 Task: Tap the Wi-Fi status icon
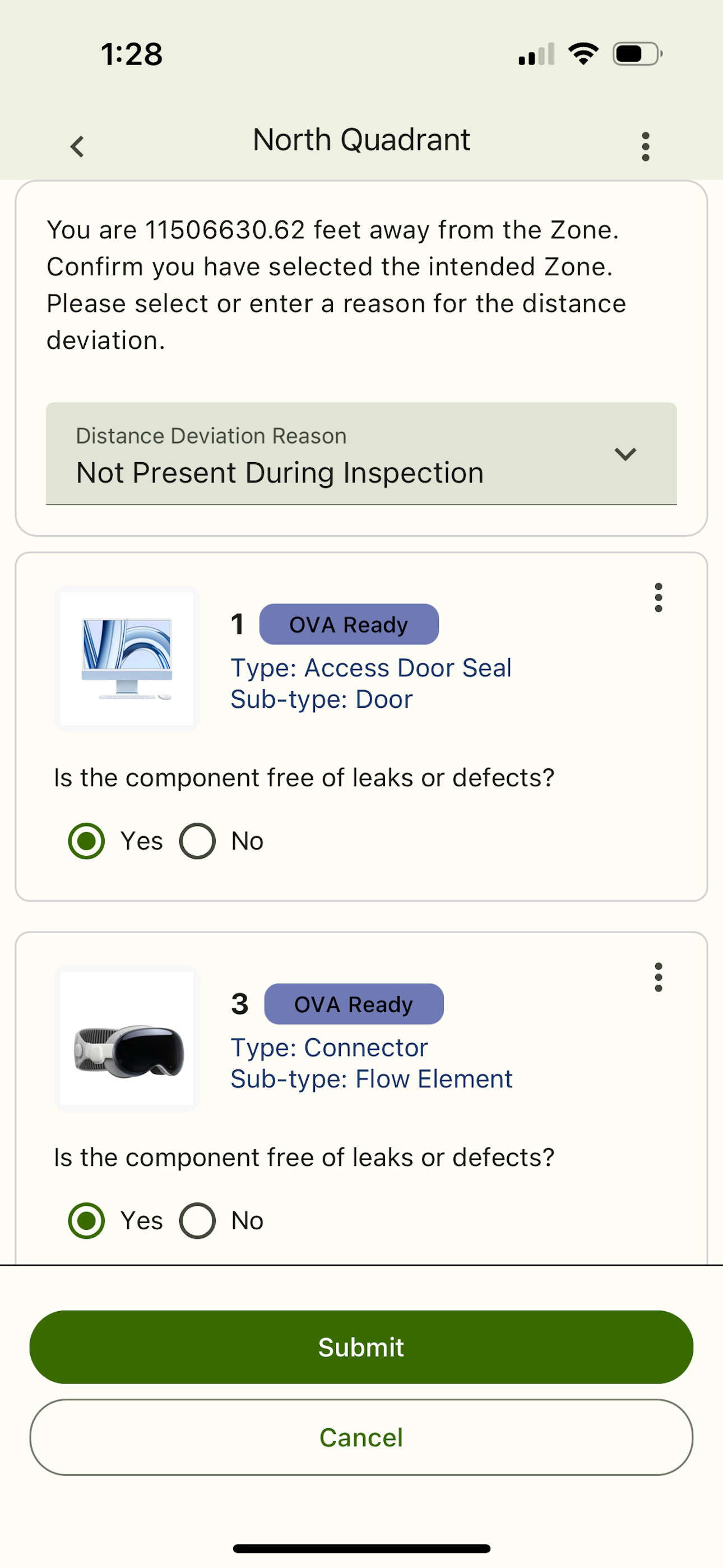point(583,54)
